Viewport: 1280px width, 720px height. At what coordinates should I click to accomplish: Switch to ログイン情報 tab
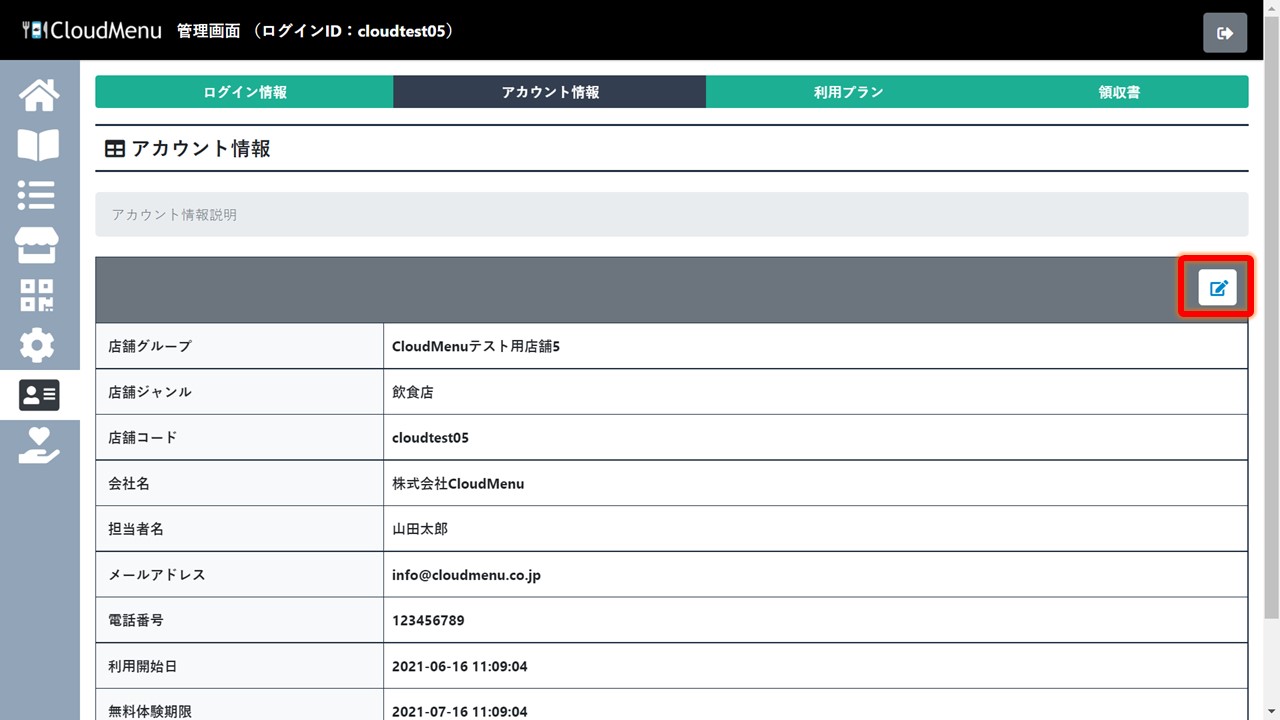[245, 92]
